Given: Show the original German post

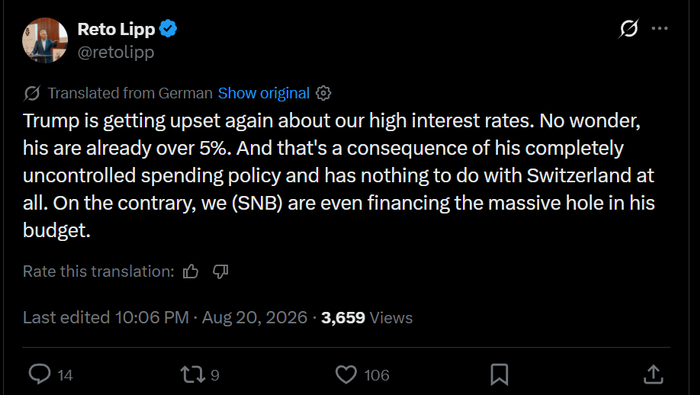Looking at the screenshot, I should coord(263,93).
